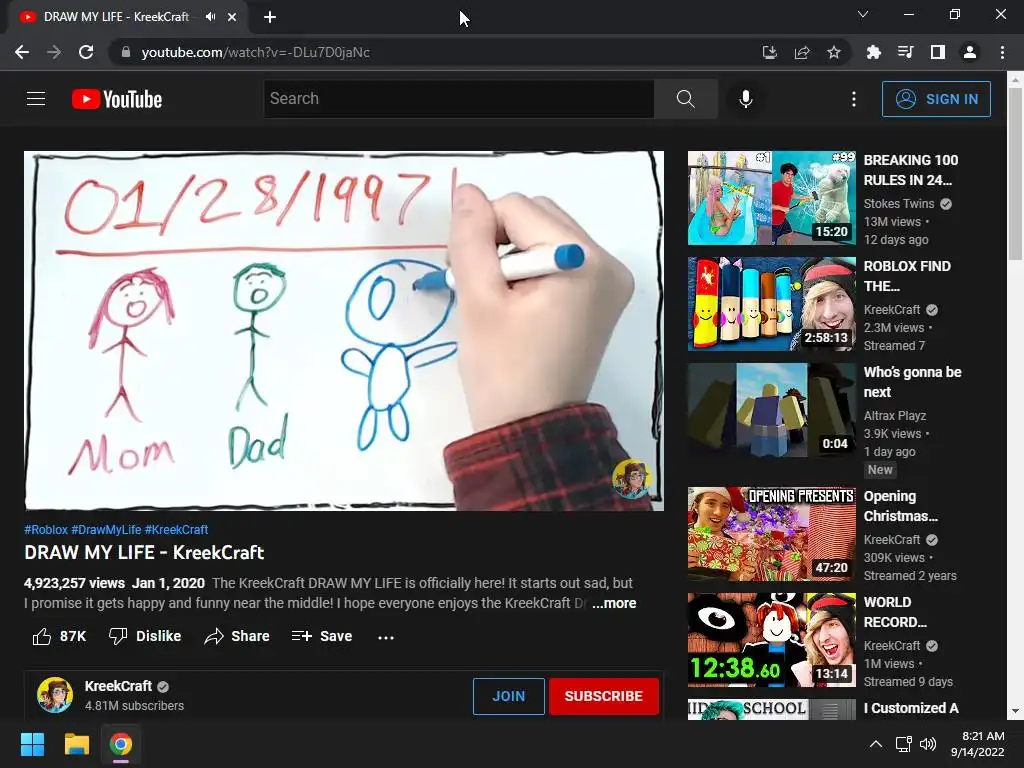
Task: Open the system volume control
Action: click(928, 744)
